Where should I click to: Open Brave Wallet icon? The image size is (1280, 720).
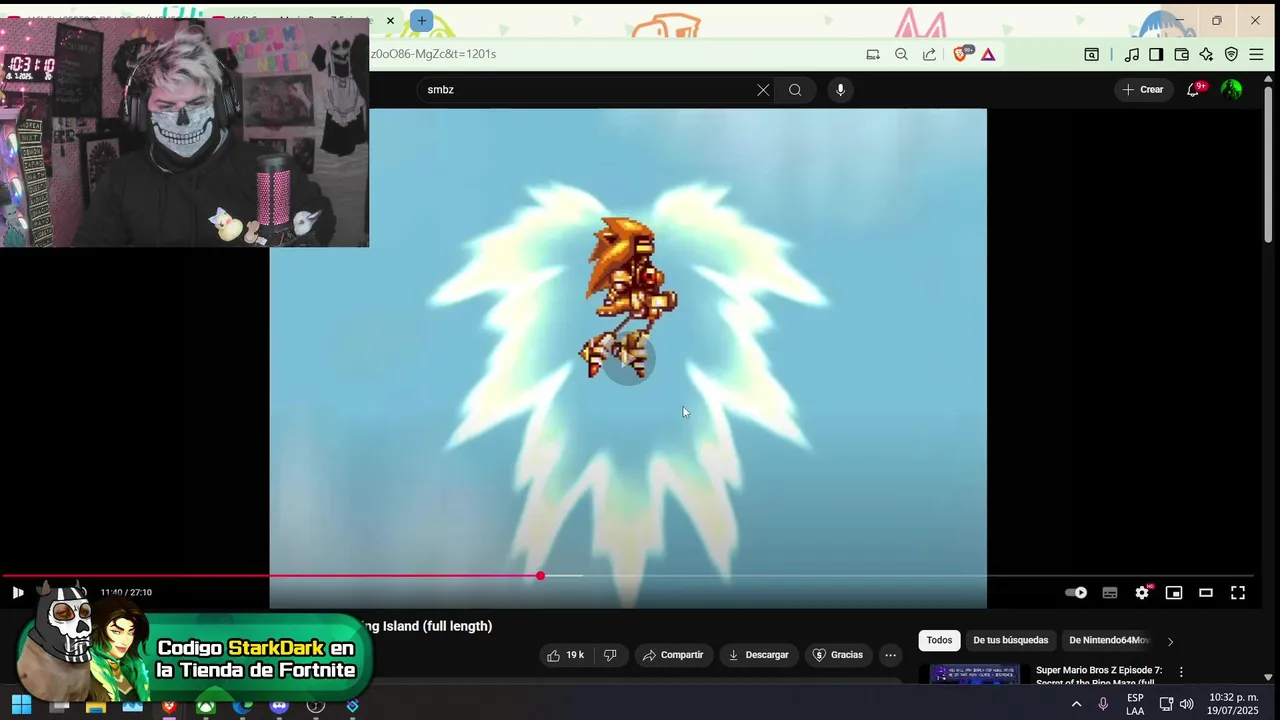[1181, 55]
